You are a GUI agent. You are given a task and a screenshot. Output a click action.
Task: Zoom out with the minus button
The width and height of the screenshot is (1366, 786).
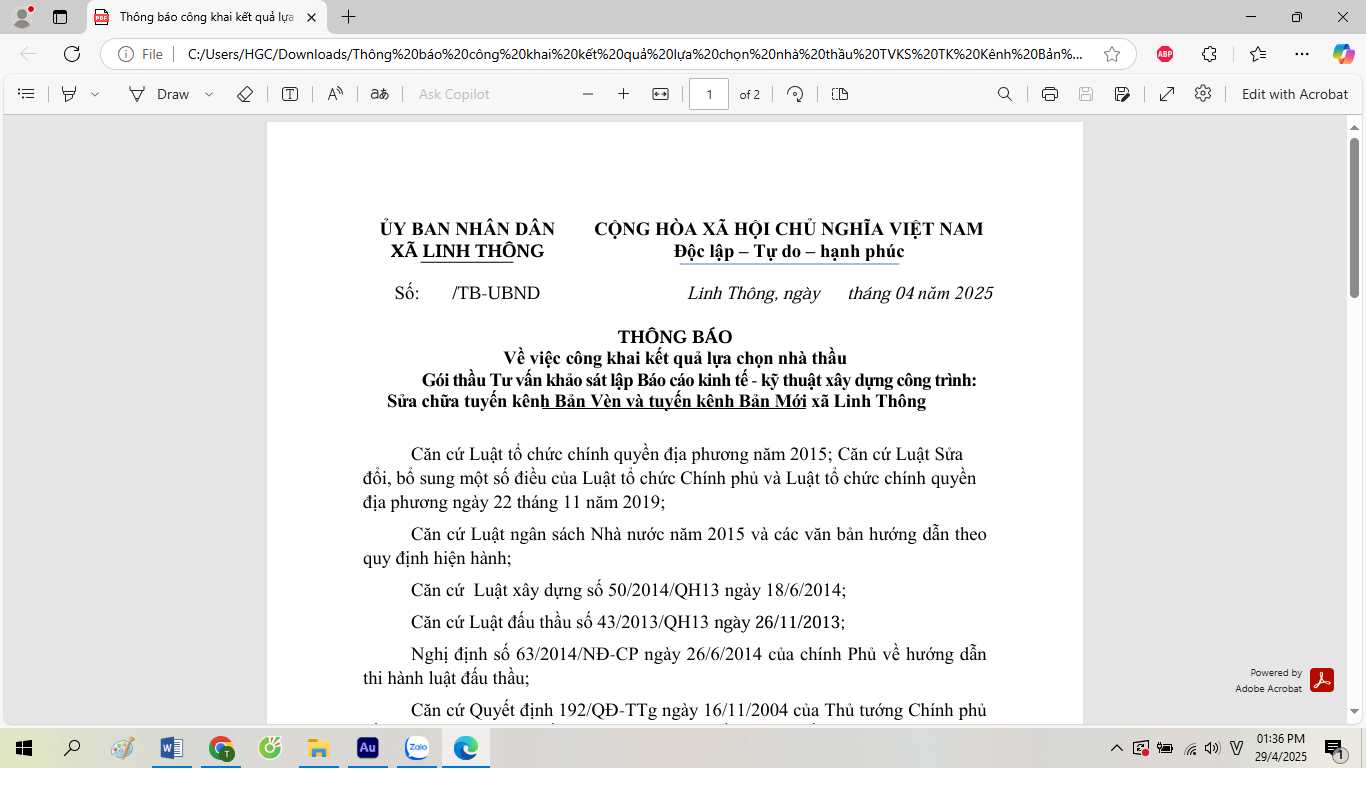(588, 94)
